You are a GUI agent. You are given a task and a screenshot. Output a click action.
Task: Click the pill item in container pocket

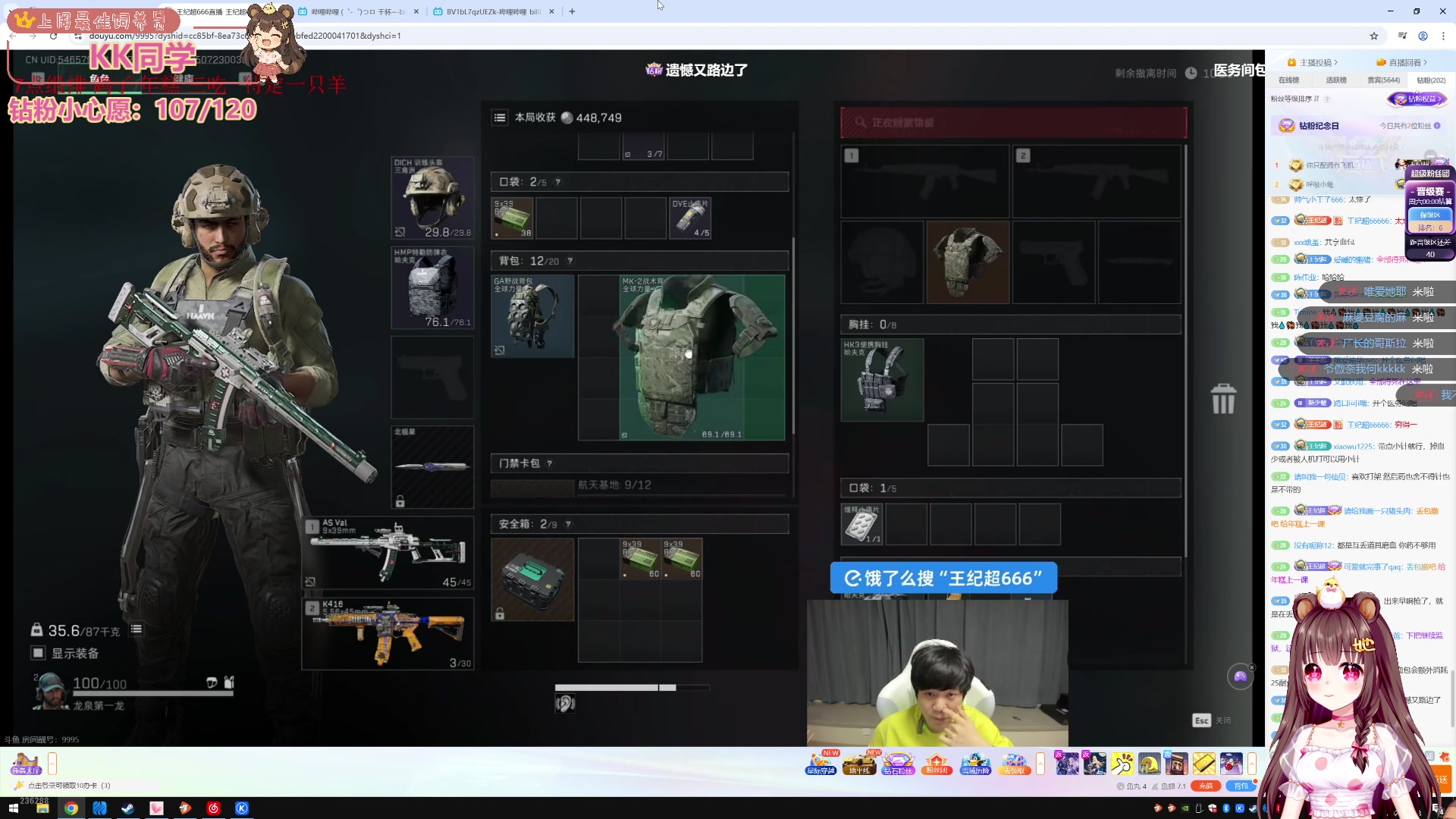coord(861,524)
